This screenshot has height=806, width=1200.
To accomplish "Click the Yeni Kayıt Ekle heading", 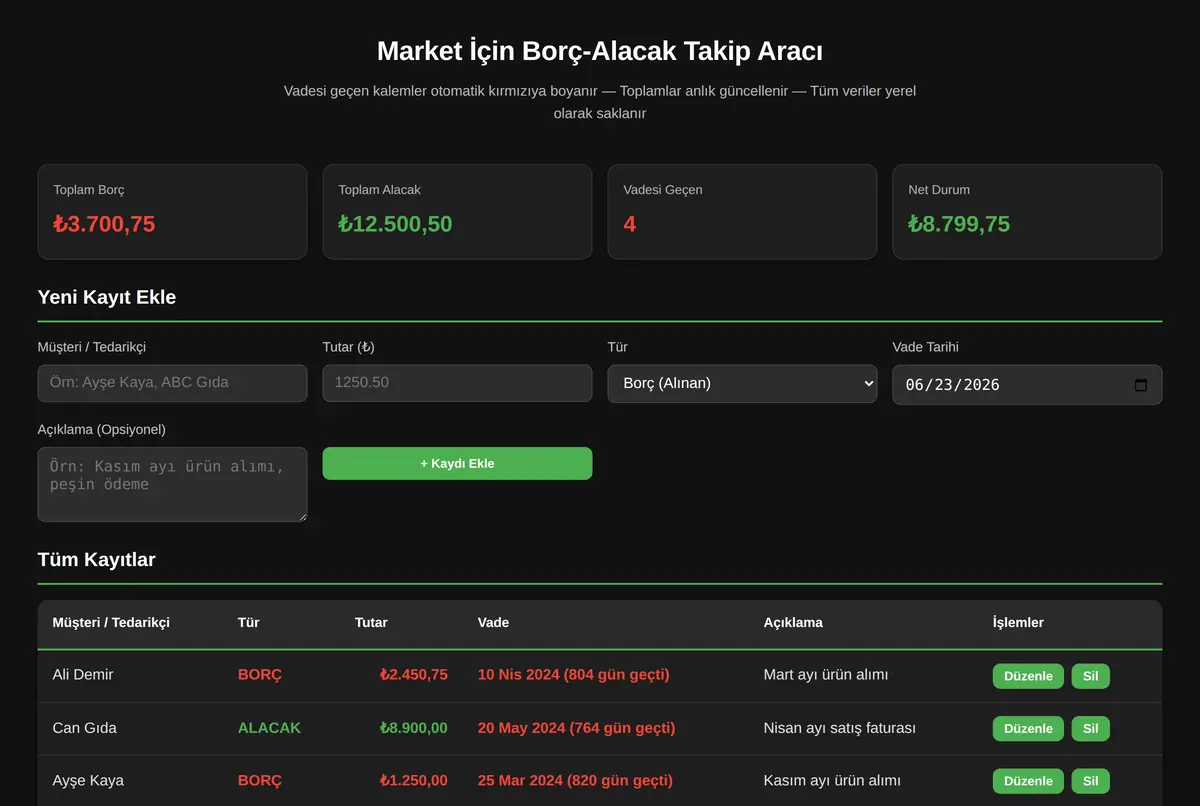I will 107,297.
